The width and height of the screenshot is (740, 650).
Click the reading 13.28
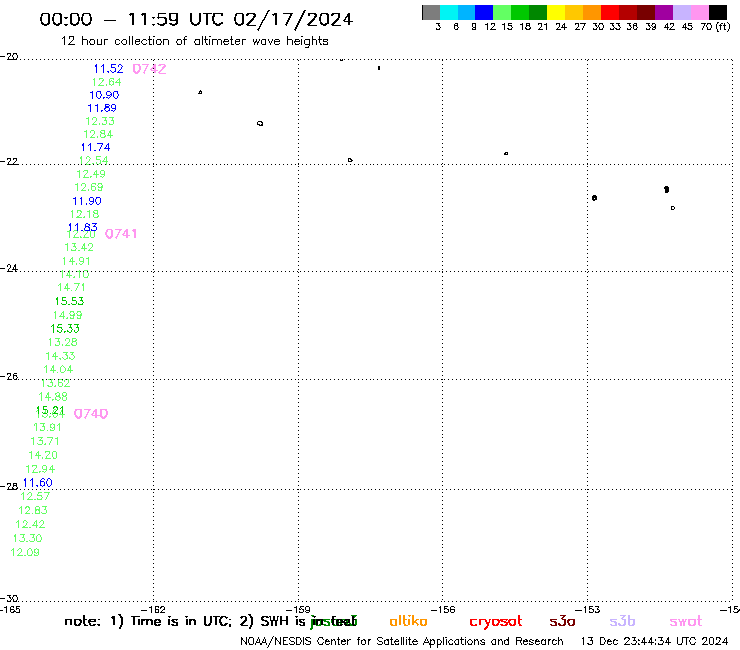coord(63,342)
